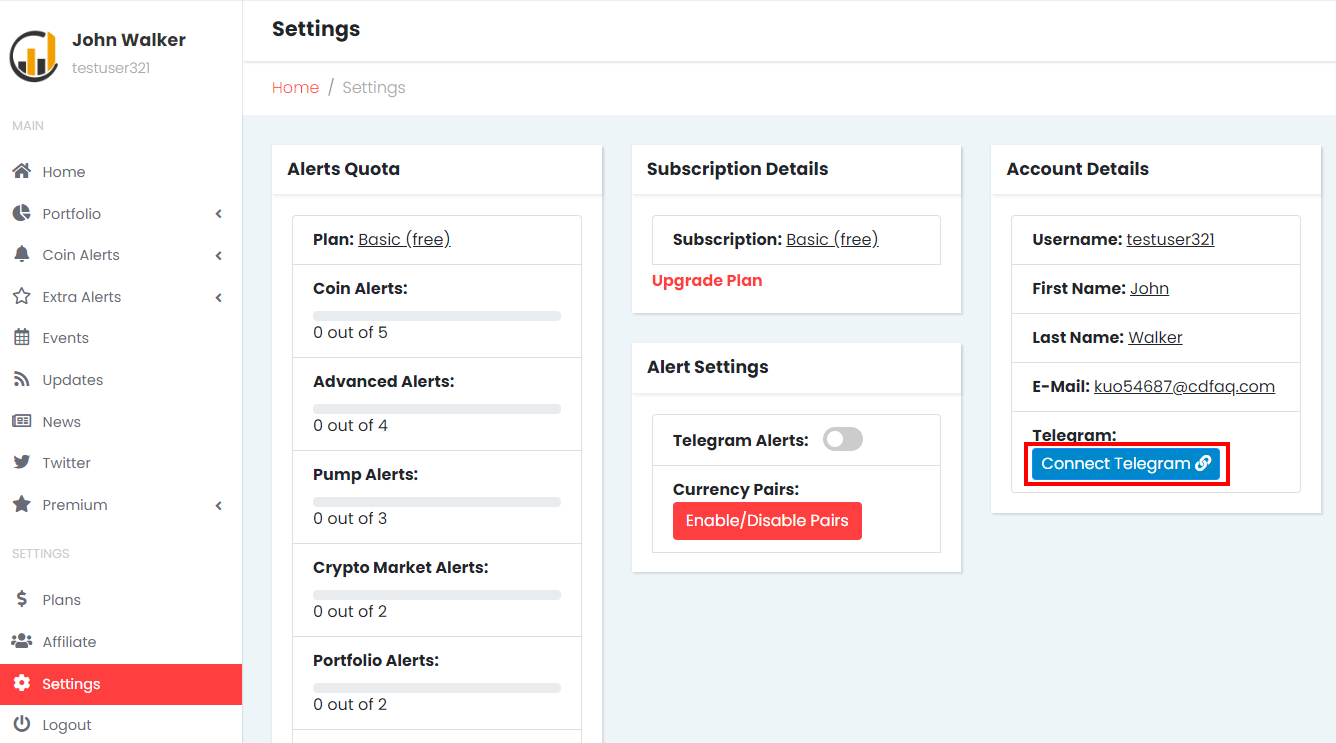Click the Coin Alerts progress bar
Image resolution: width=1336 pixels, height=743 pixels.
click(x=437, y=316)
